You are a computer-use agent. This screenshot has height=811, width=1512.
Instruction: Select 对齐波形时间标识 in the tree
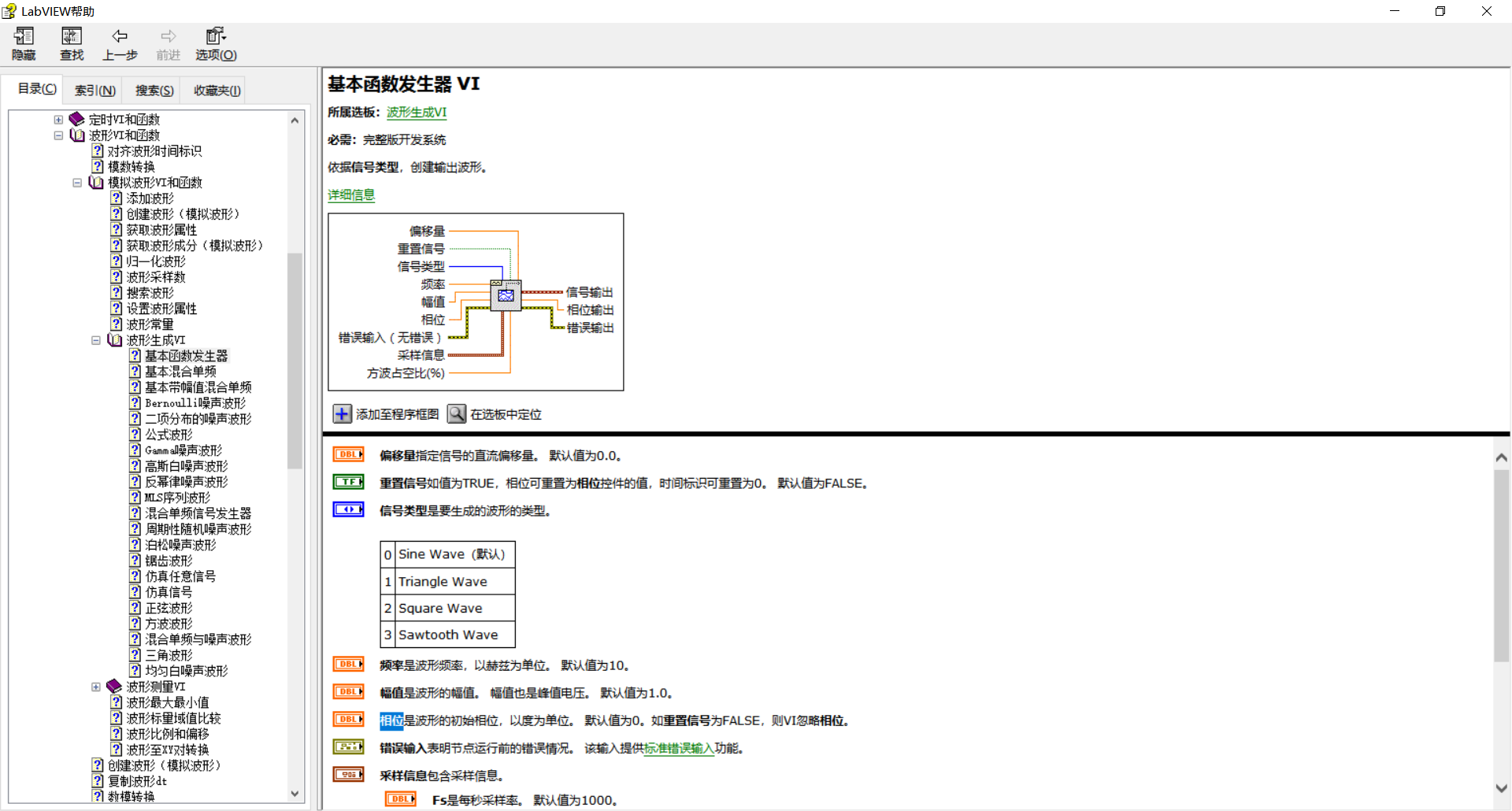tap(154, 151)
